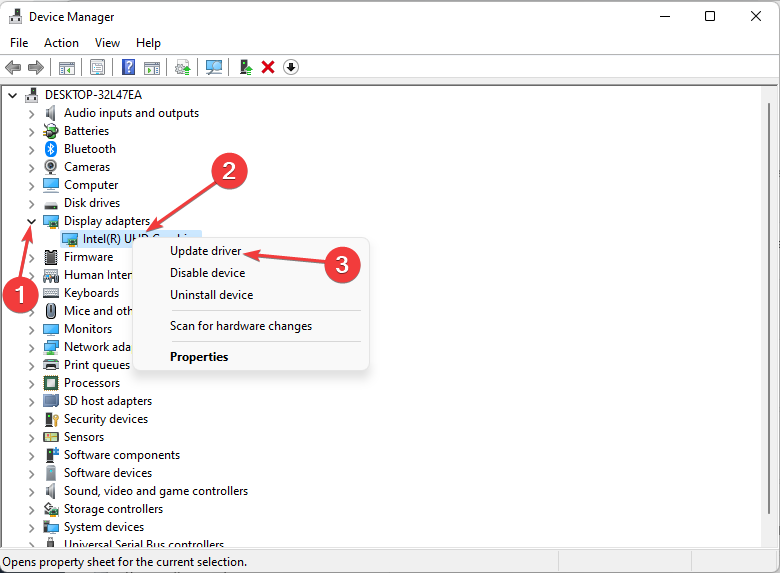Open the View menu
The width and height of the screenshot is (780, 573).
(107, 43)
